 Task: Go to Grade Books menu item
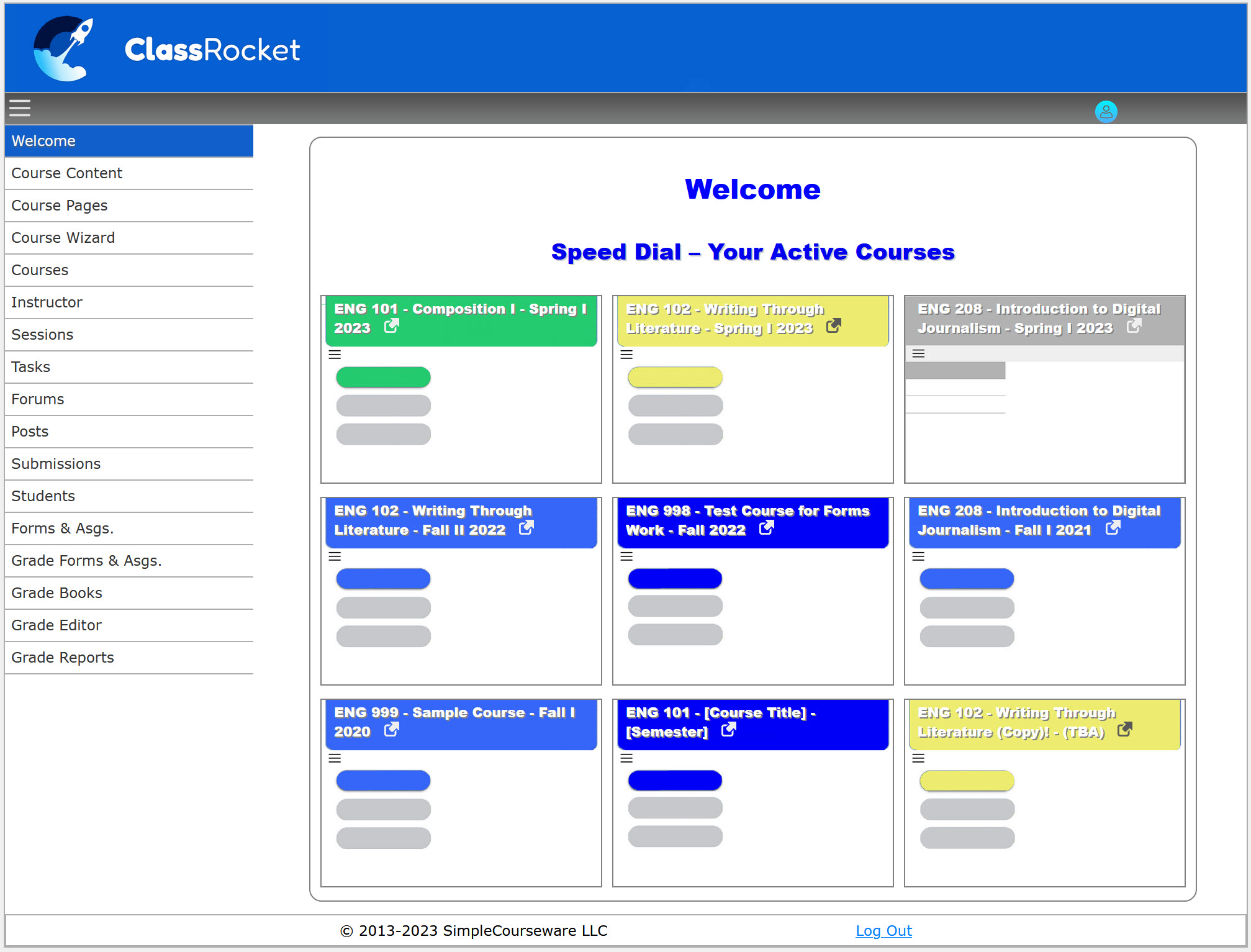56,593
